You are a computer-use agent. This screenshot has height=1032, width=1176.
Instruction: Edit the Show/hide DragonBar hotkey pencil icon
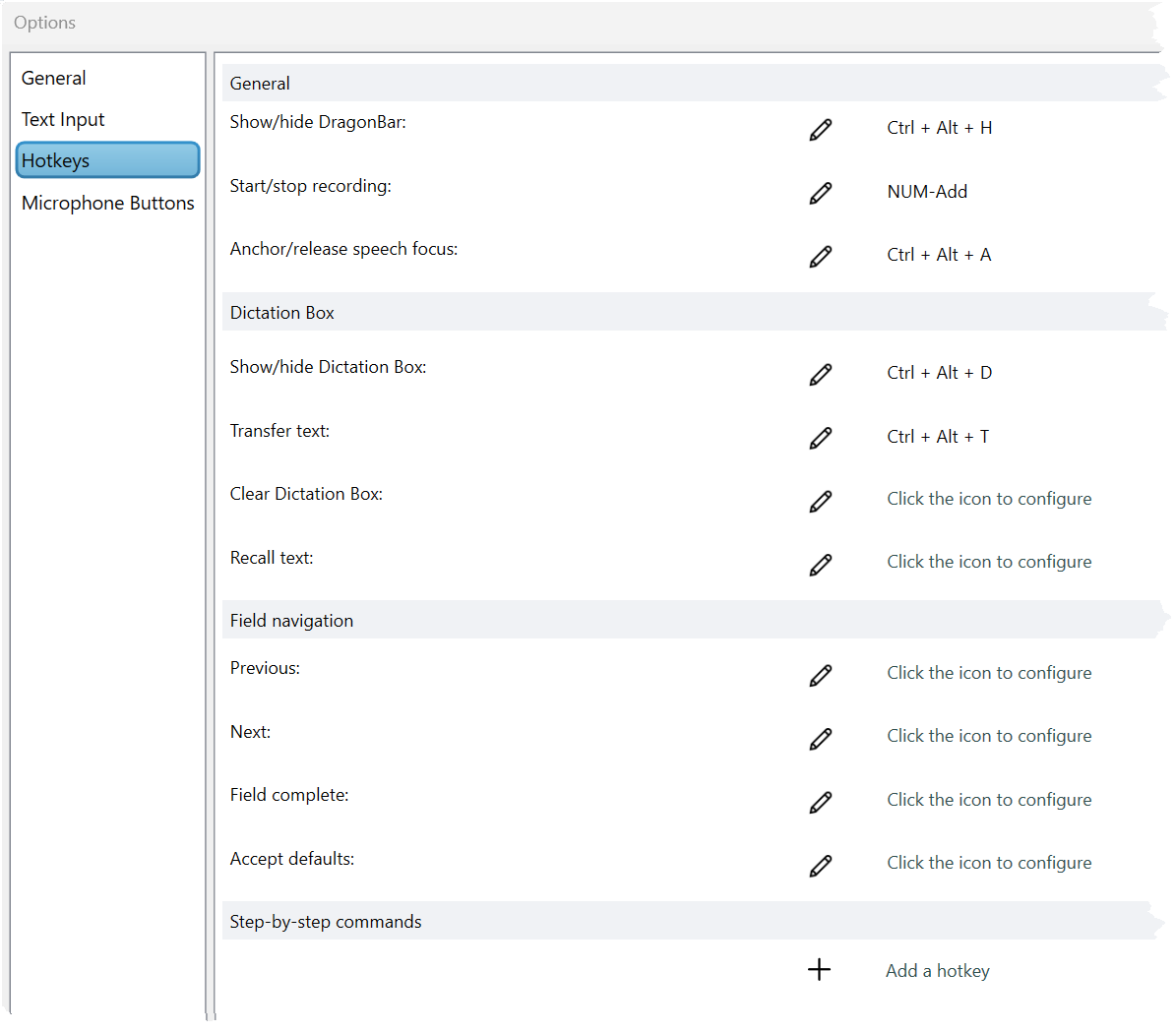[820, 129]
